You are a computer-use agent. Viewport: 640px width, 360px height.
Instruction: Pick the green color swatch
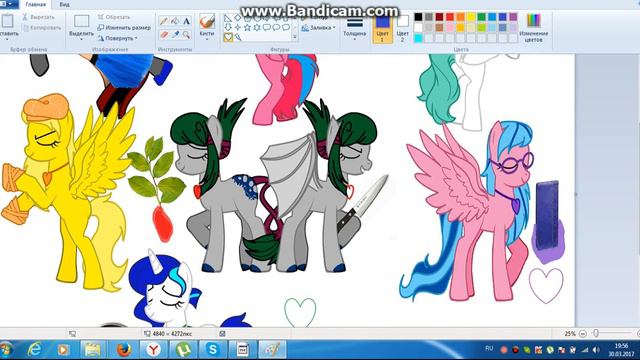[482, 17]
